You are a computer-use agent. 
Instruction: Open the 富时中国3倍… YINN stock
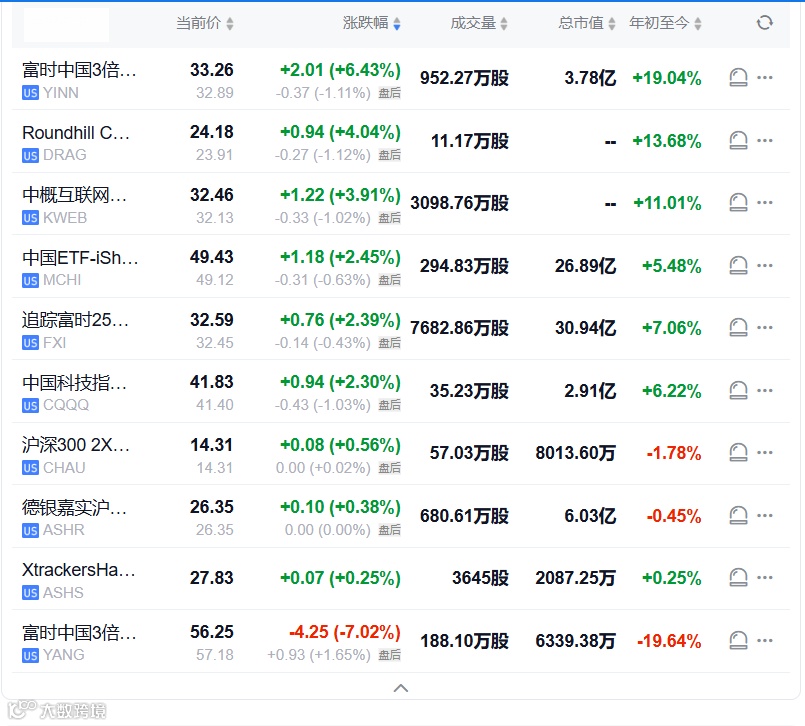[79, 81]
